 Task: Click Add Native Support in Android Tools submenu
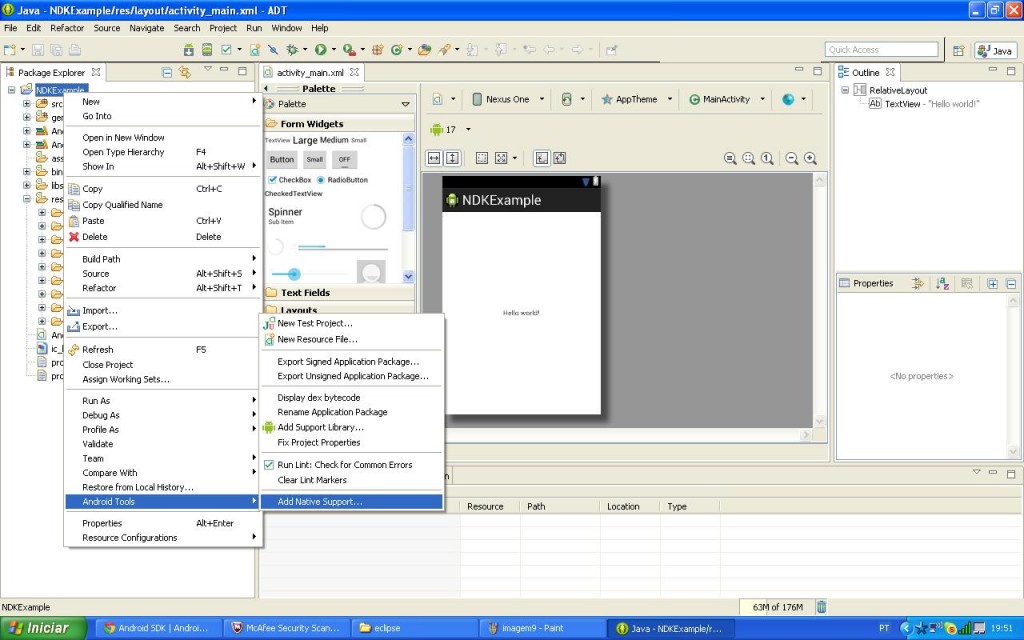pyautogui.click(x=351, y=502)
